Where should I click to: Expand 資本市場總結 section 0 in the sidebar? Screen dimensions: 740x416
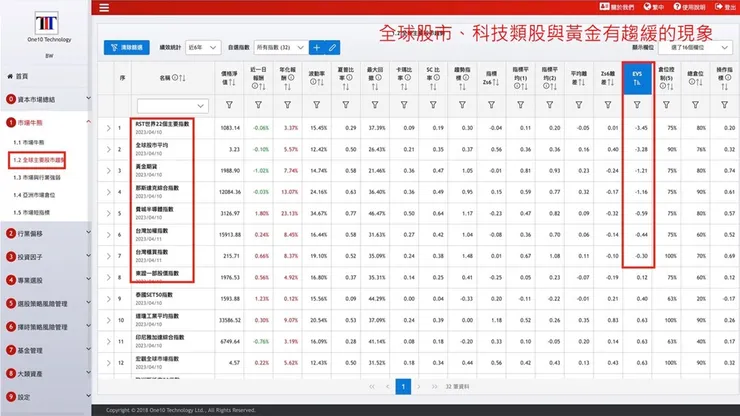(x=46, y=99)
